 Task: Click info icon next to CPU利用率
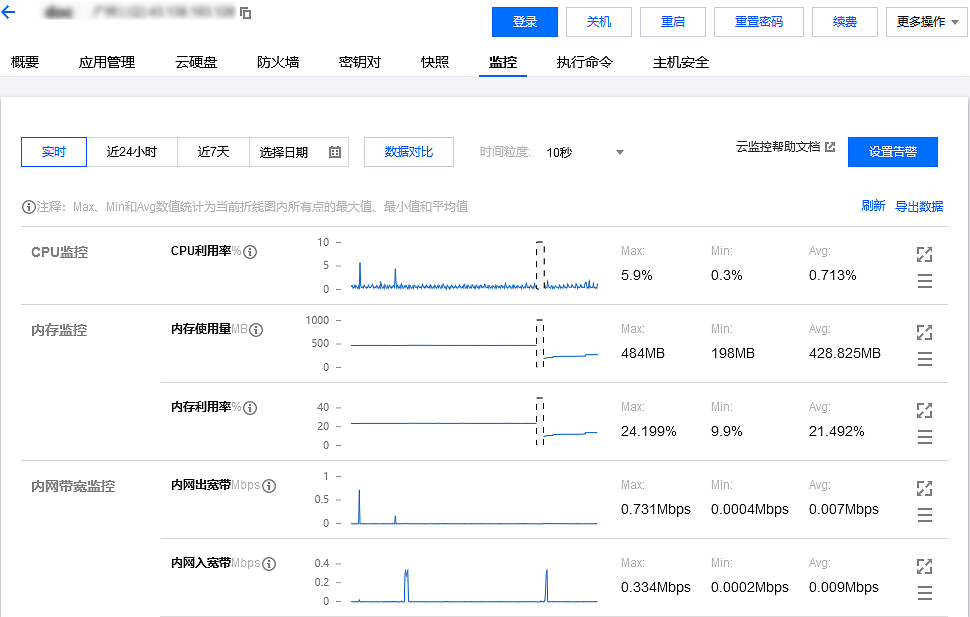pyautogui.click(x=250, y=252)
